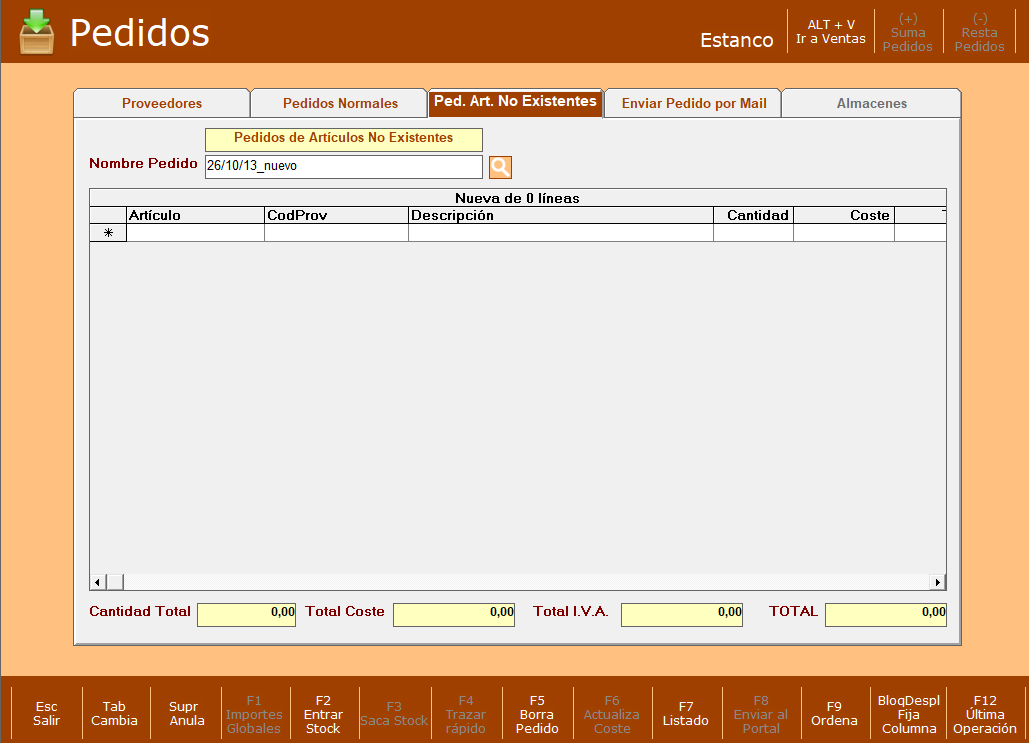Image resolution: width=1029 pixels, height=743 pixels.
Task: Click the empty Artículo cell in the new row
Action: [196, 233]
